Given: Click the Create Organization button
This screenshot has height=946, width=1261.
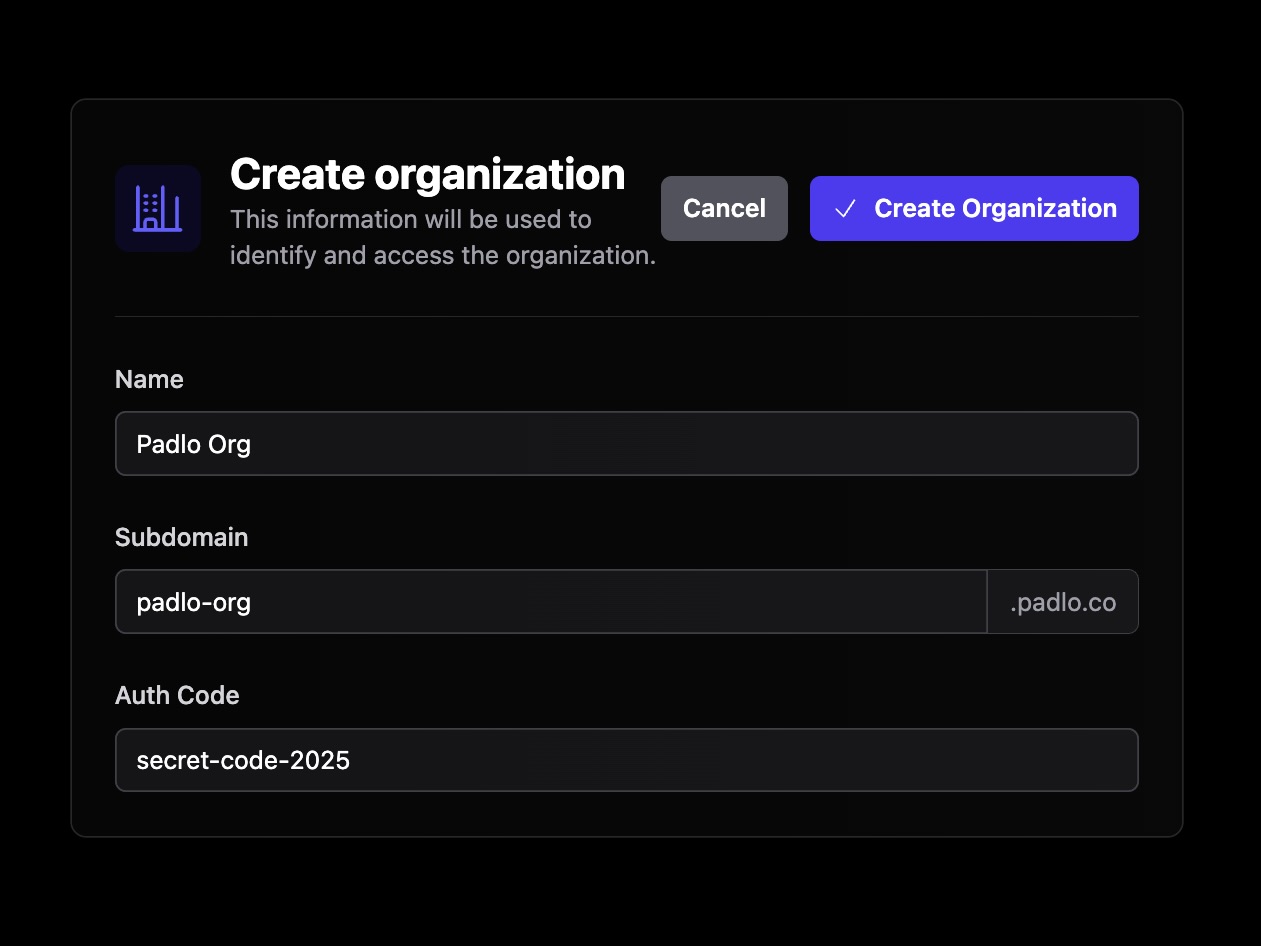Looking at the screenshot, I should pyautogui.click(x=974, y=208).
